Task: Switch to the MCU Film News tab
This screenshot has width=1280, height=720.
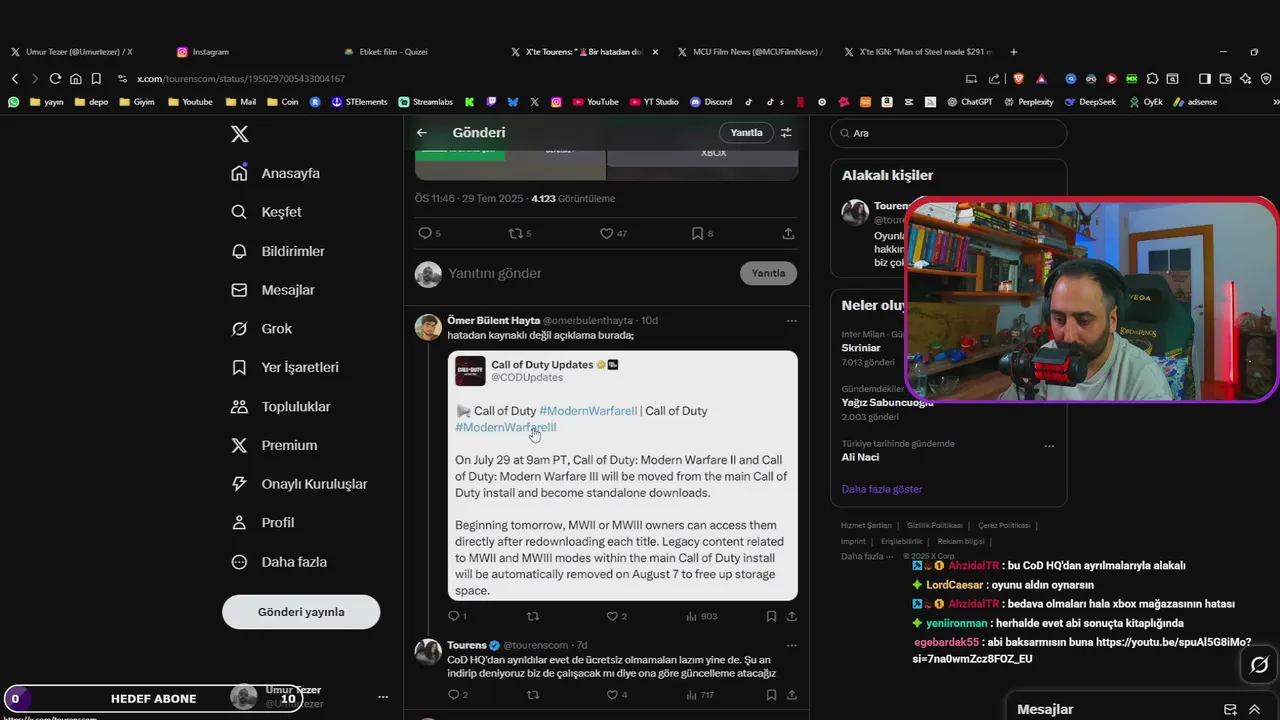Action: [x=752, y=51]
